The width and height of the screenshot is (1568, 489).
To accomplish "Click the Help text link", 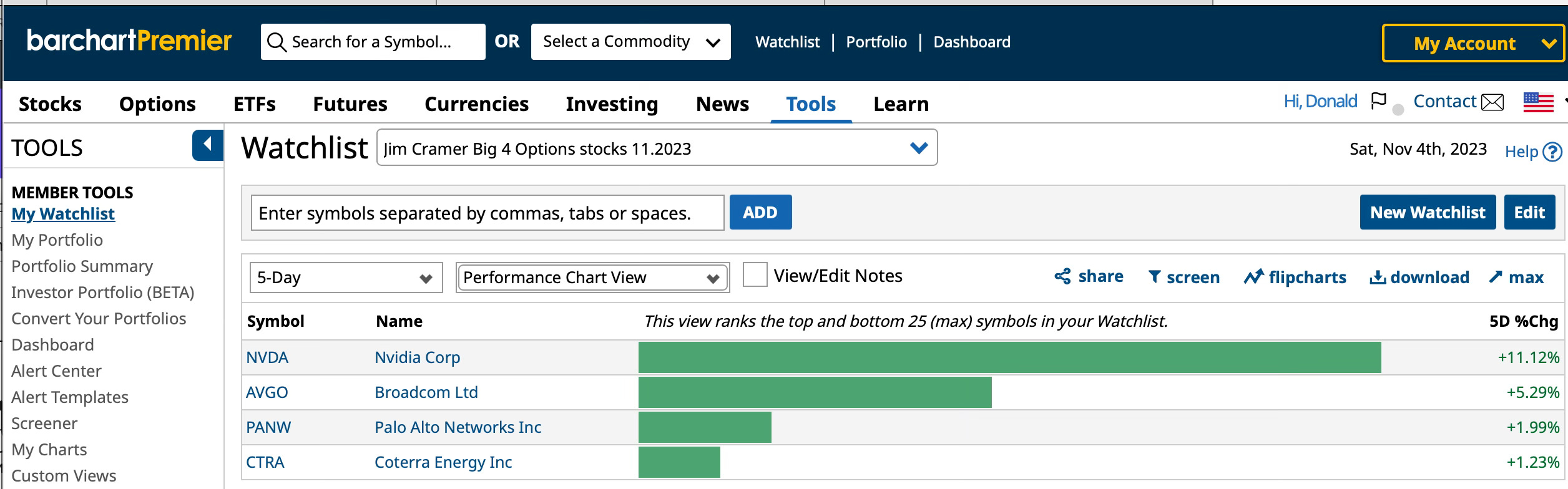I will (x=1521, y=152).
